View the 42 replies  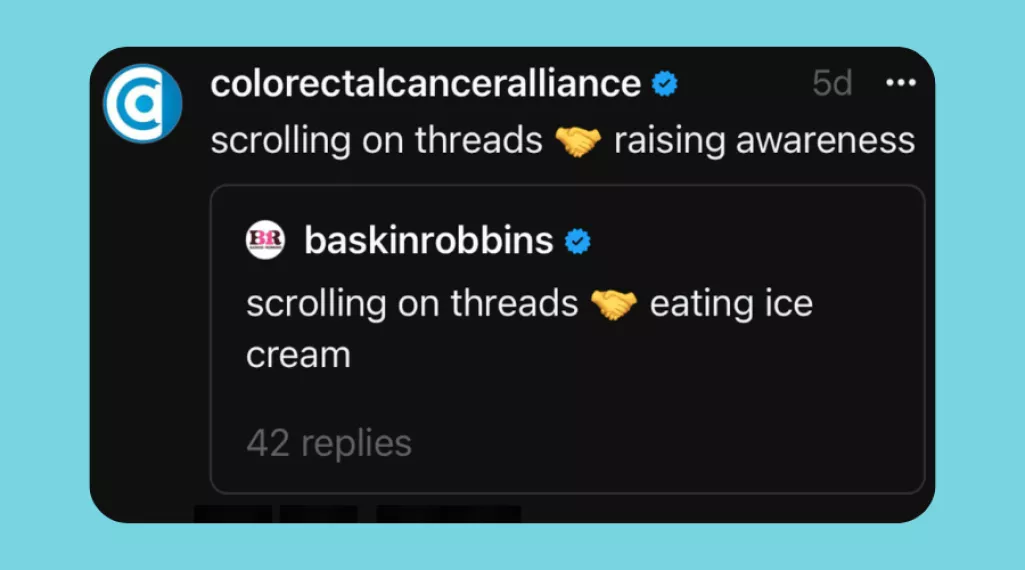[x=329, y=443]
